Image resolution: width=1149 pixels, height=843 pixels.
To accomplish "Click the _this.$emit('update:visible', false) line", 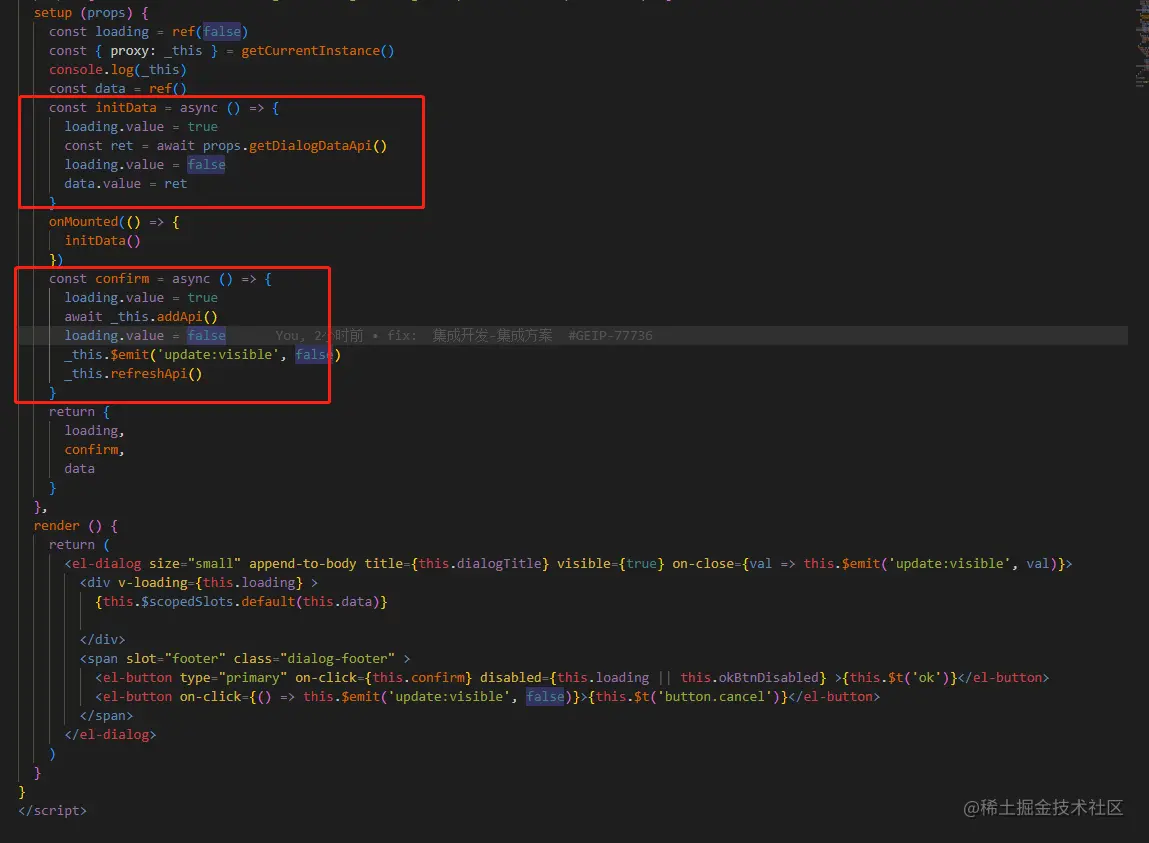I will (202, 355).
